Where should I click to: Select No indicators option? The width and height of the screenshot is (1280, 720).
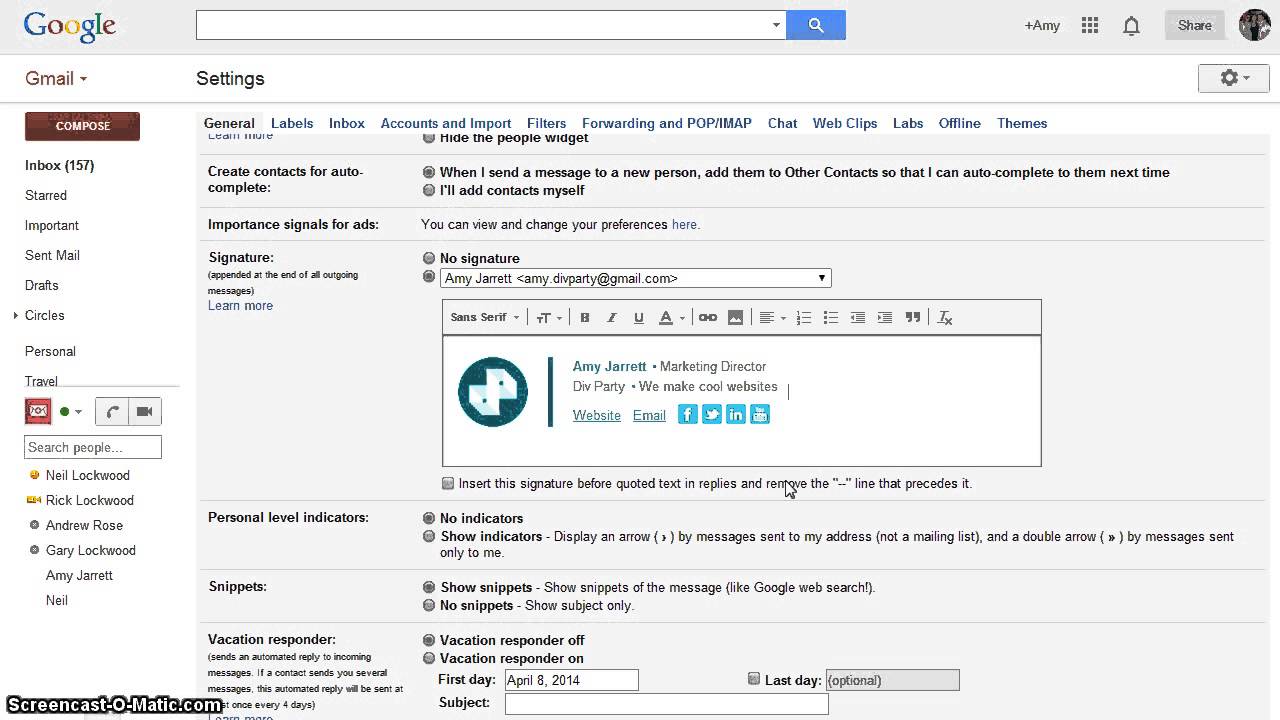429,518
